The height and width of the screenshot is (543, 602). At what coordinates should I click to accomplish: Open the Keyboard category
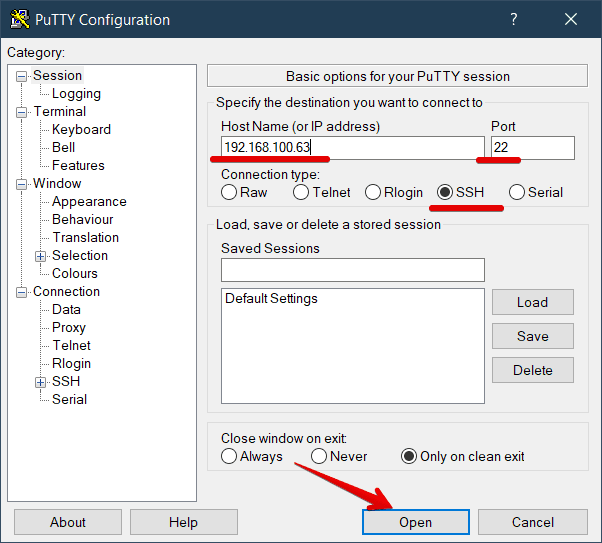(x=81, y=129)
